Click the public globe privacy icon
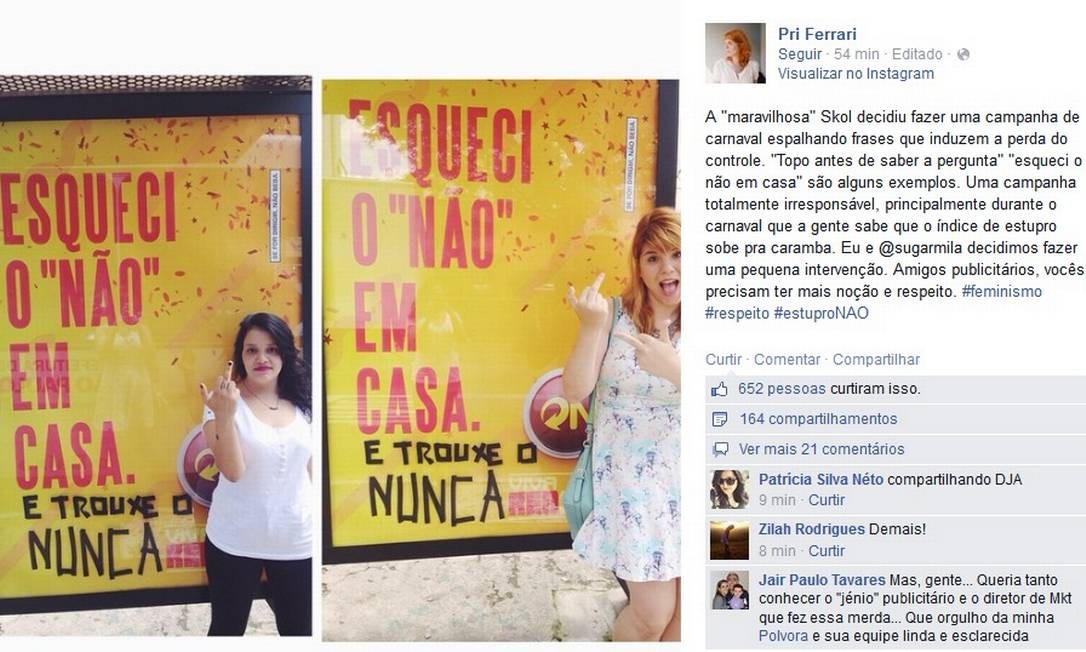The width and height of the screenshot is (1086, 652). [963, 54]
